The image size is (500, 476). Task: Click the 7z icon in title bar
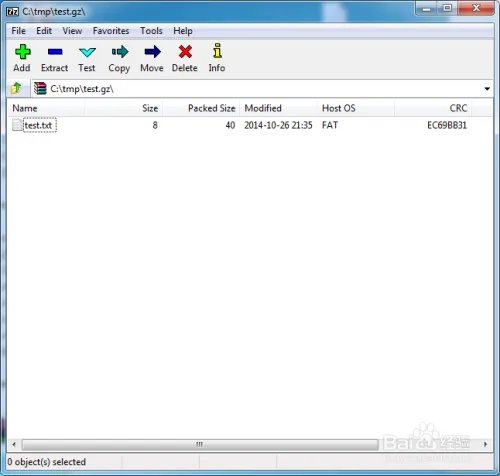pos(13,12)
